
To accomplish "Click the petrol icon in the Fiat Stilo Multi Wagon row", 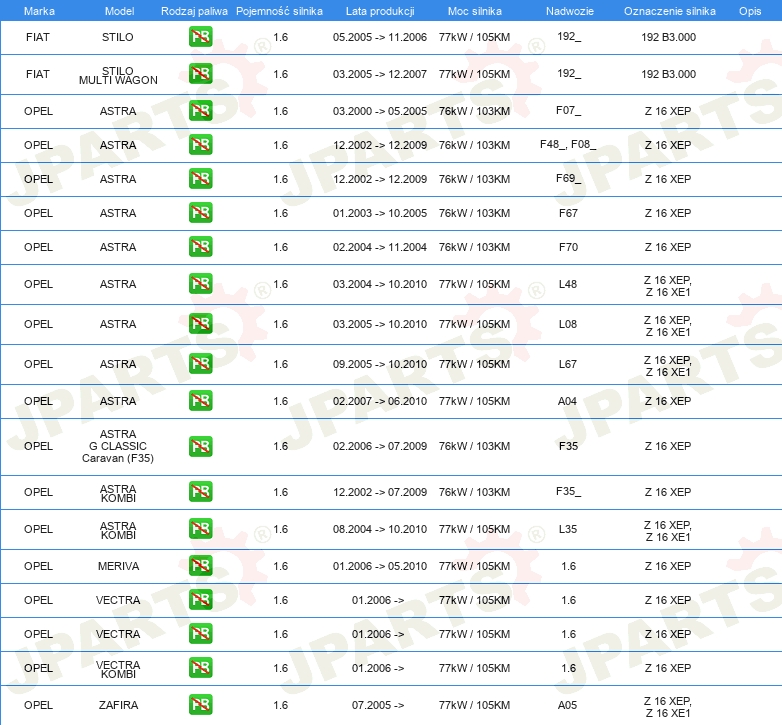I will coord(200,74).
